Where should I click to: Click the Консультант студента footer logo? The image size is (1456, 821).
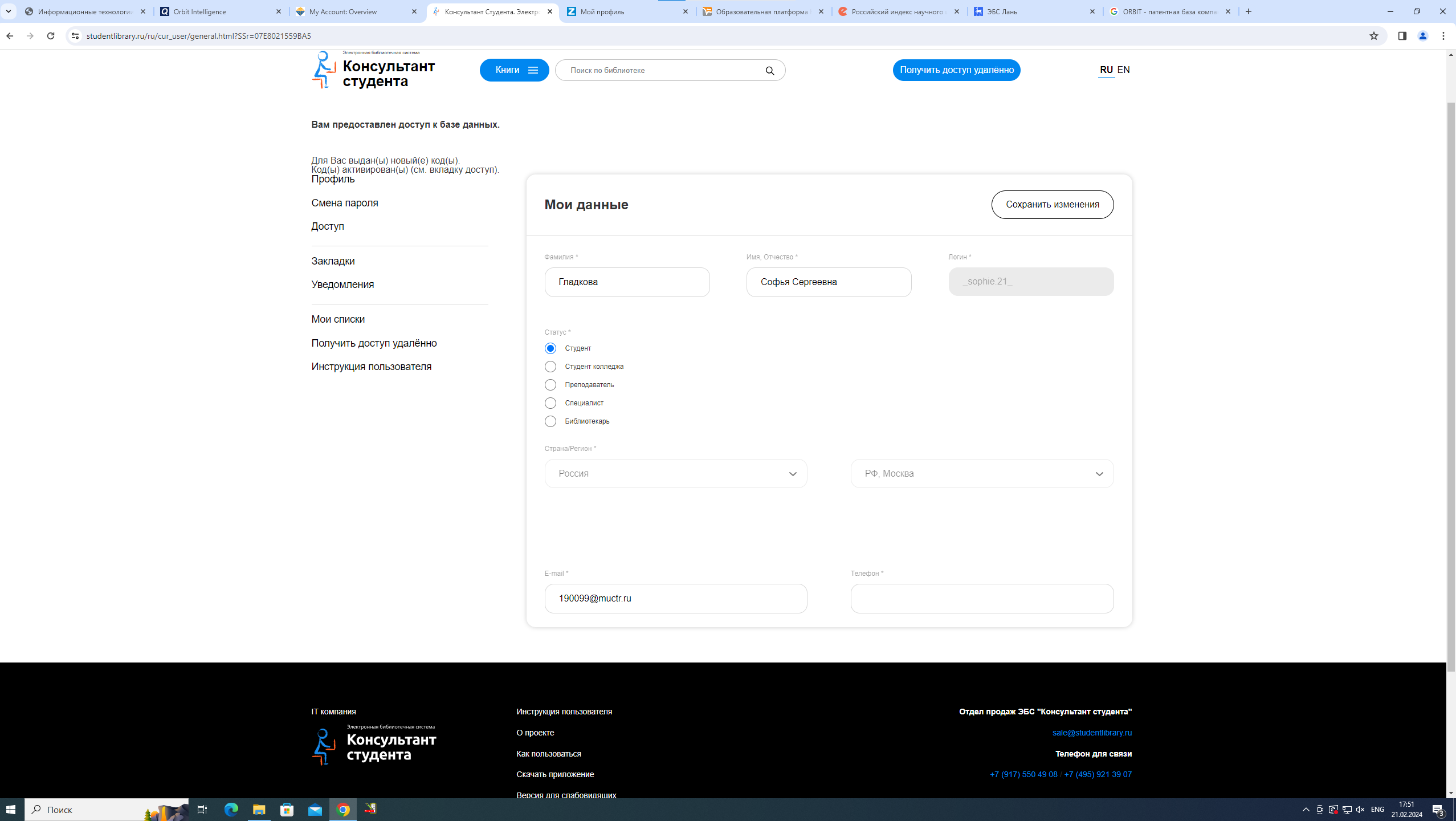pyautogui.click(x=374, y=745)
